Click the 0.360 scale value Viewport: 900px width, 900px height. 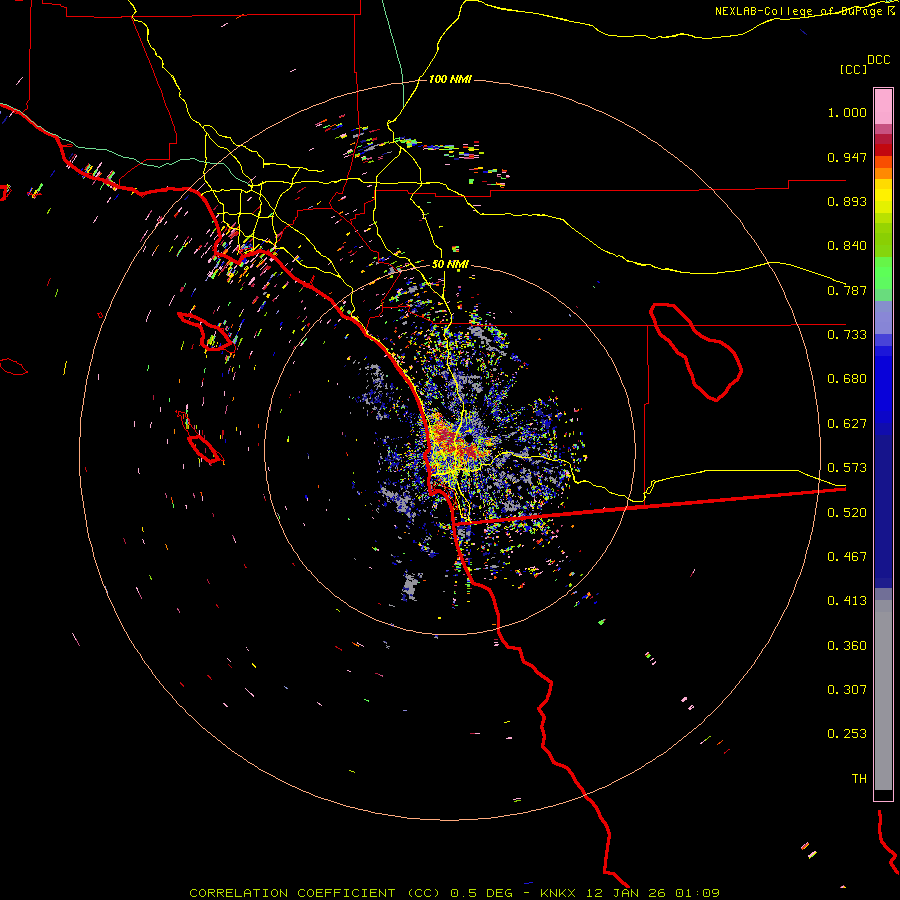point(847,646)
